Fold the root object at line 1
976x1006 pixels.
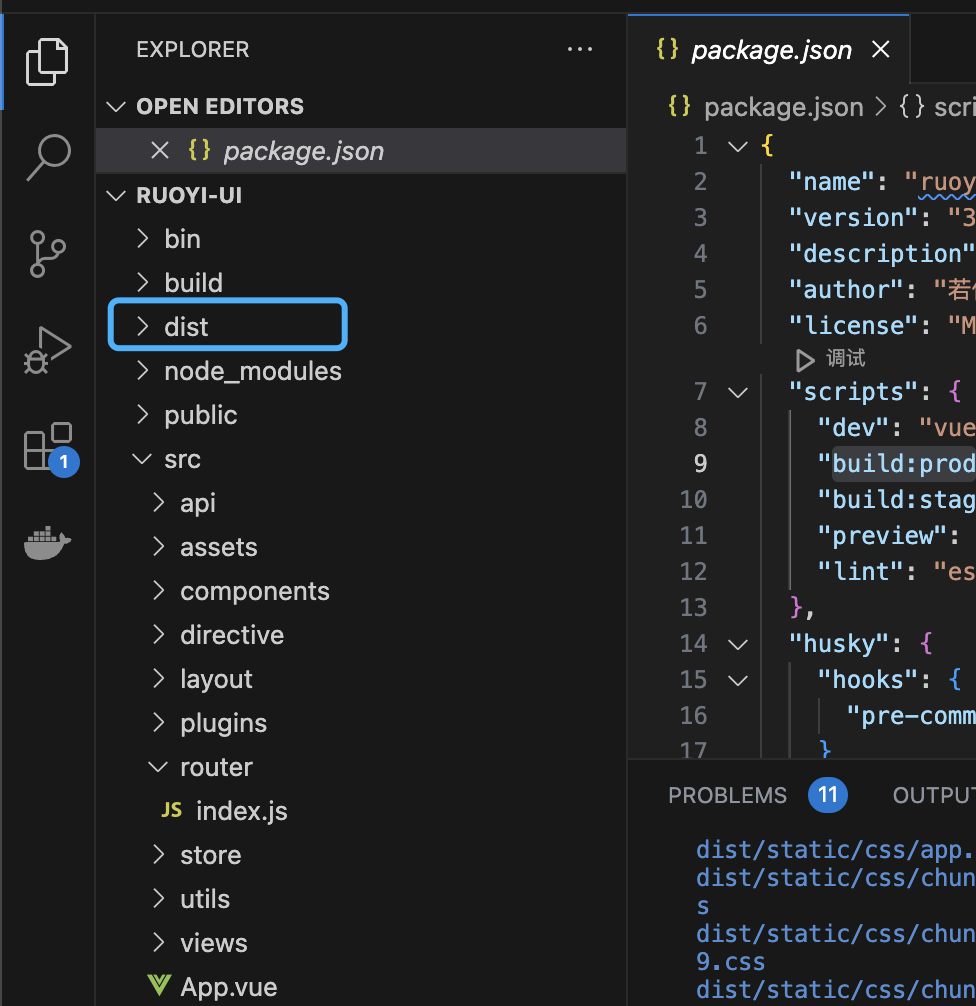[x=738, y=147]
